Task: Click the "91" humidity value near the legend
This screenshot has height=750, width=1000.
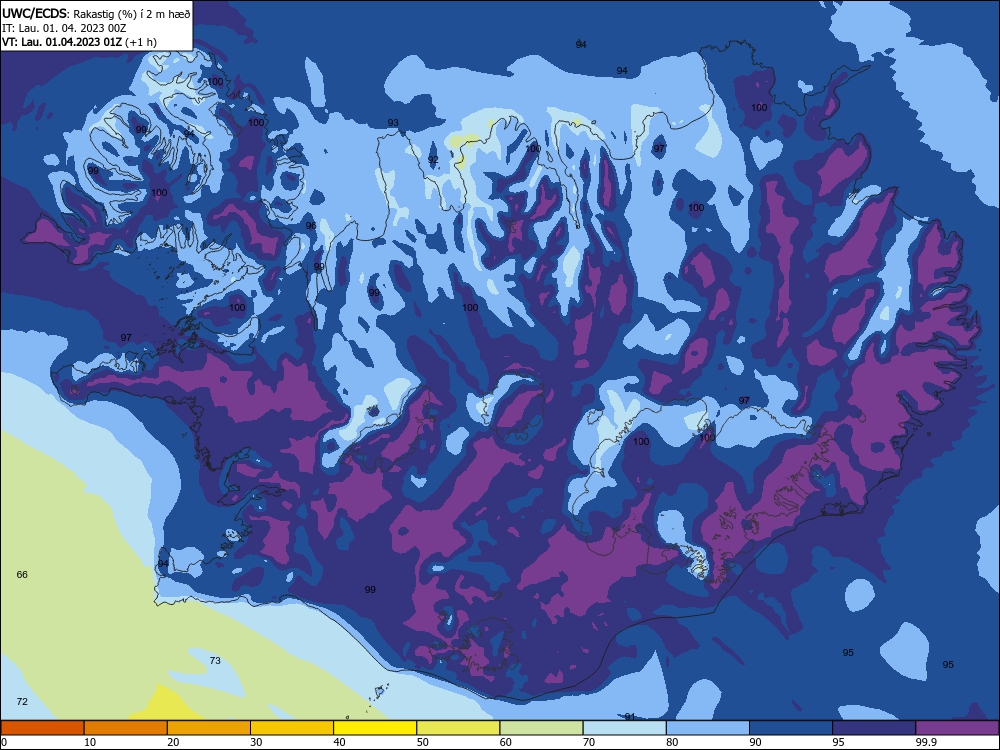Action: (x=629, y=717)
